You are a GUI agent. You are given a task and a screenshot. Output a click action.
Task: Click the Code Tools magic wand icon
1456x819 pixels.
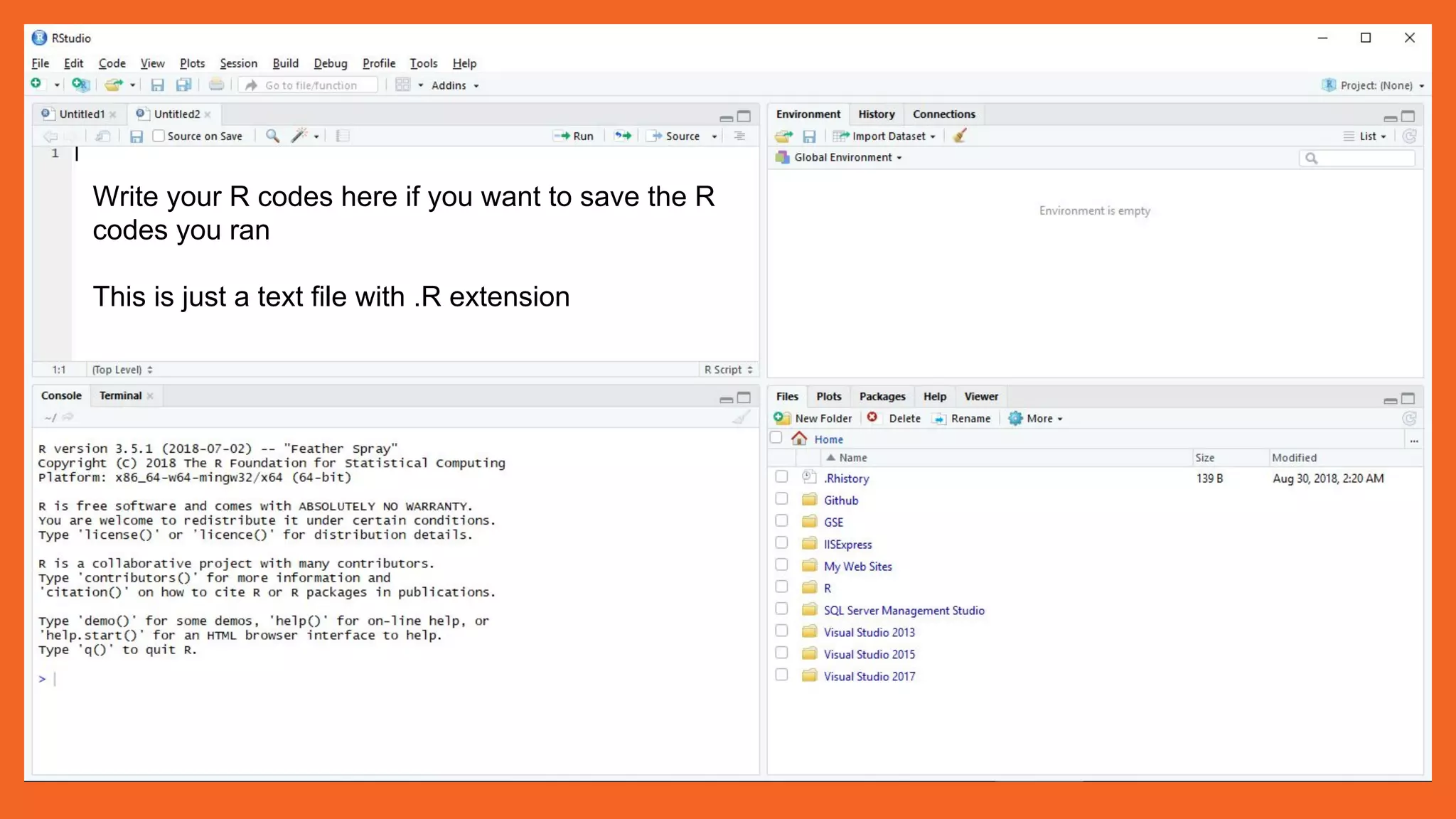(299, 135)
